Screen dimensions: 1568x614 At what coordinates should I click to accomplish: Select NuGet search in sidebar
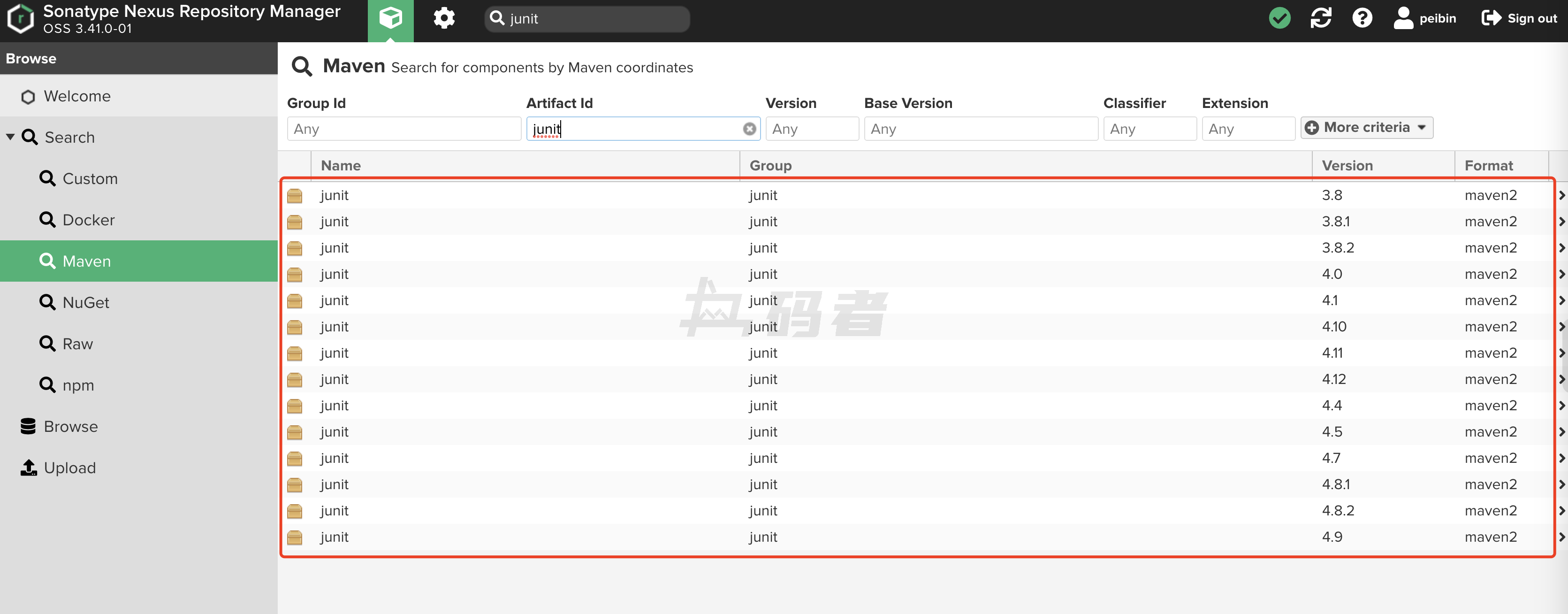coord(86,303)
